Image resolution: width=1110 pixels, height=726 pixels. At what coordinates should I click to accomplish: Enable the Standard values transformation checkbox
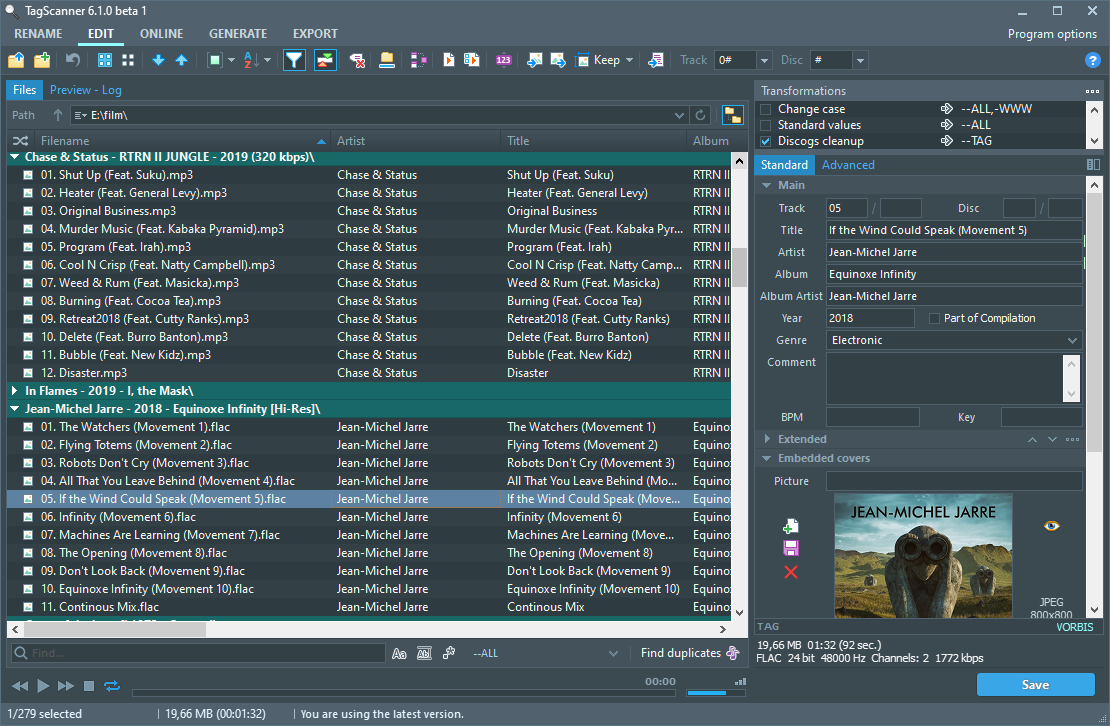pyautogui.click(x=765, y=125)
